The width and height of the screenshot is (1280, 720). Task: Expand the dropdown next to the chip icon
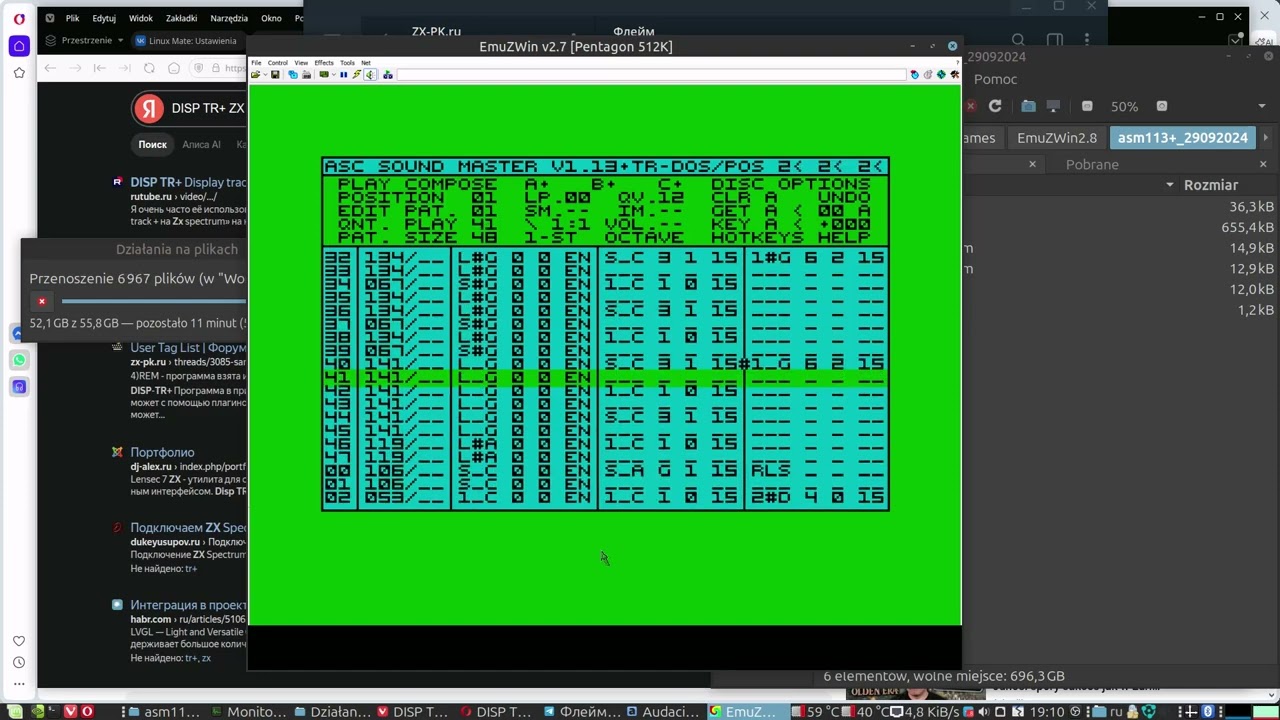tap(334, 75)
